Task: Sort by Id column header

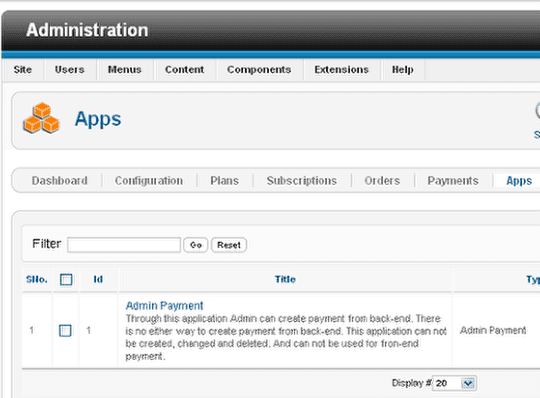Action: coord(98,279)
